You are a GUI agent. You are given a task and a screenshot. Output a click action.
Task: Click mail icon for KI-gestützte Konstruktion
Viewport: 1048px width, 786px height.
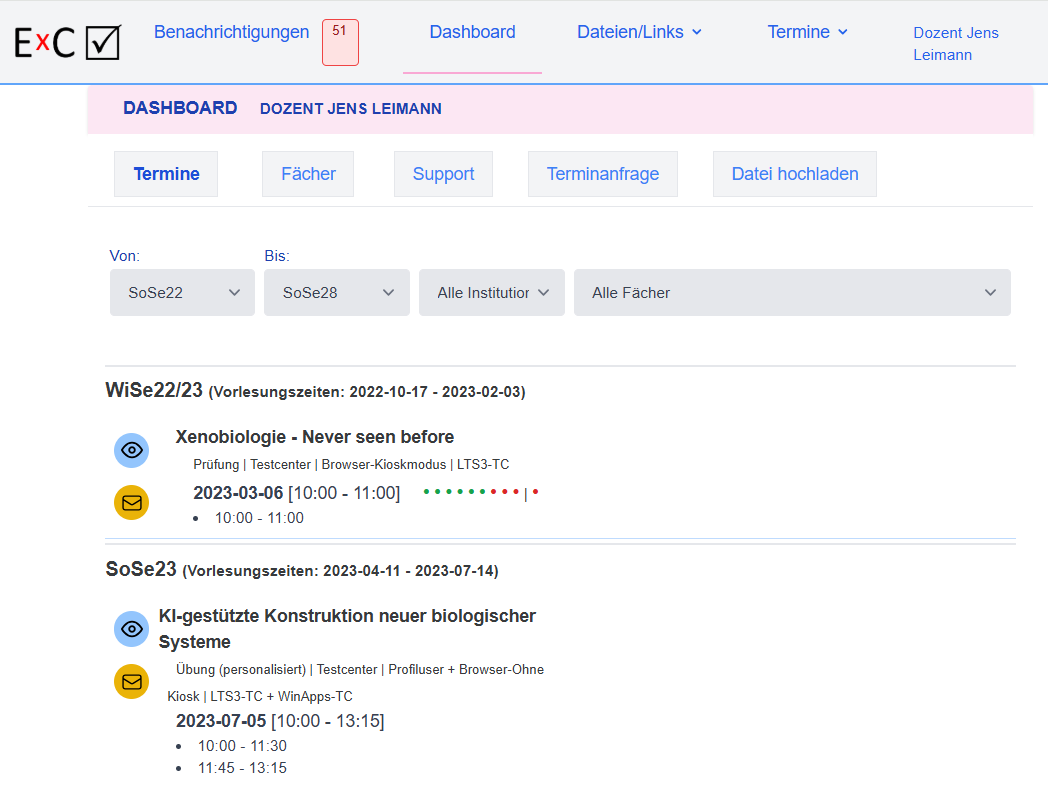click(131, 682)
